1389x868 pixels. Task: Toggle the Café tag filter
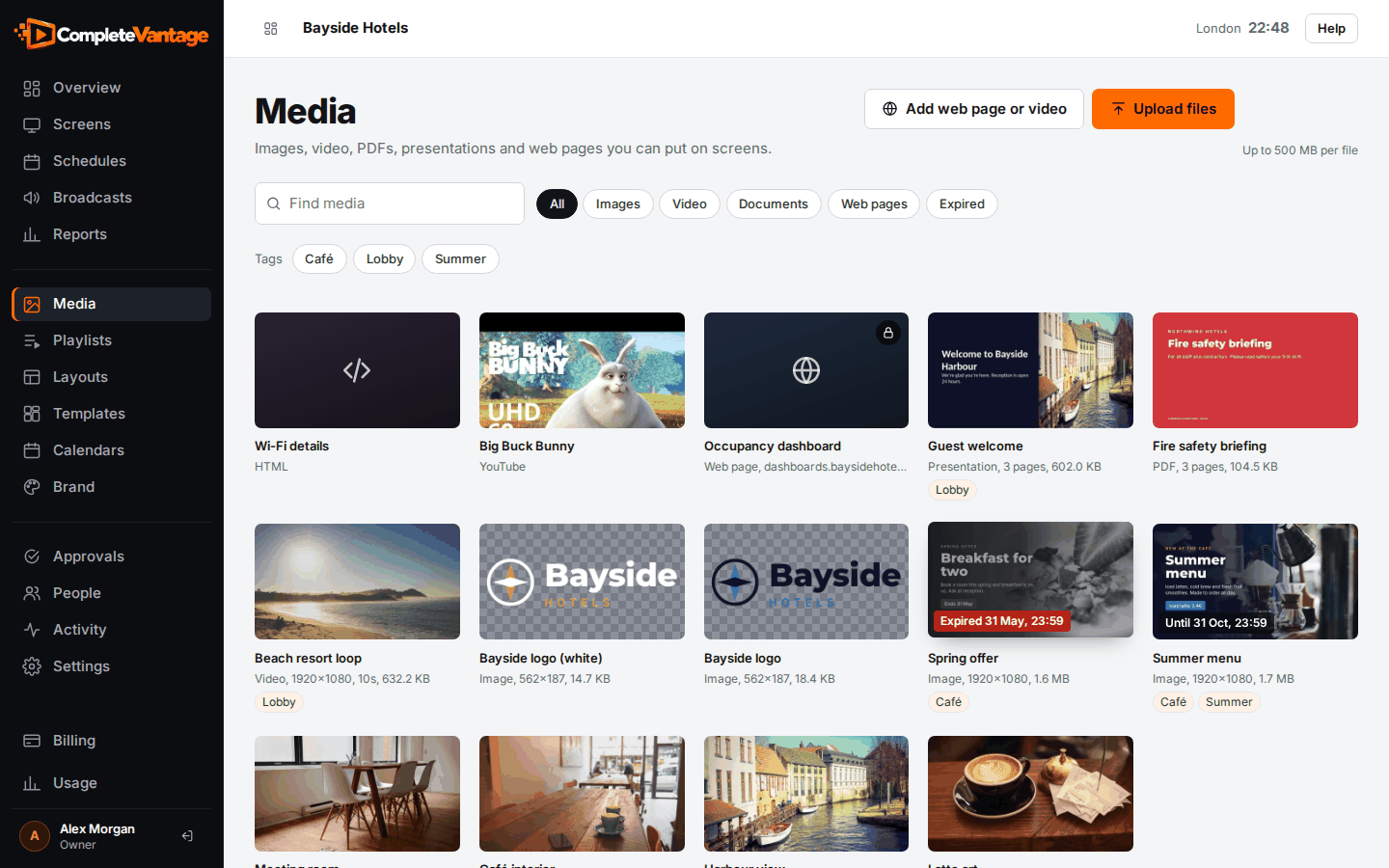tap(319, 258)
